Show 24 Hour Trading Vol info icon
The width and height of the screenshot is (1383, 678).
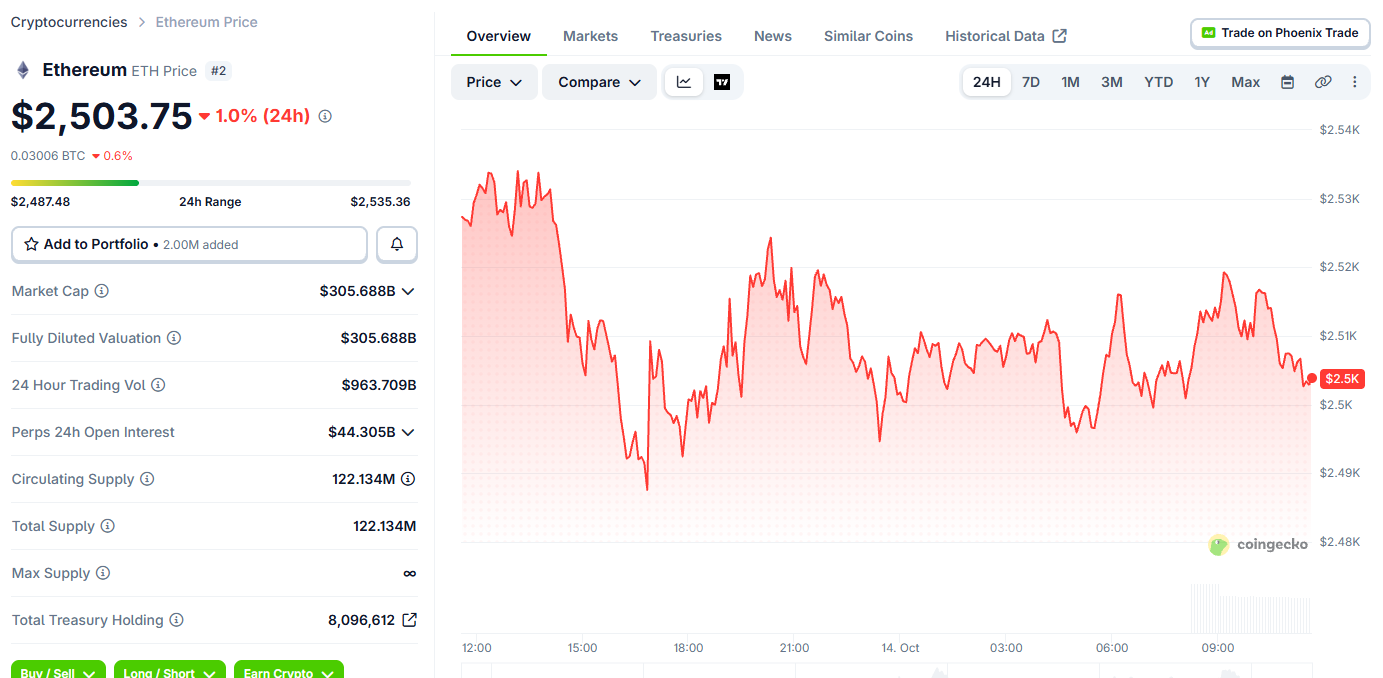(x=158, y=385)
